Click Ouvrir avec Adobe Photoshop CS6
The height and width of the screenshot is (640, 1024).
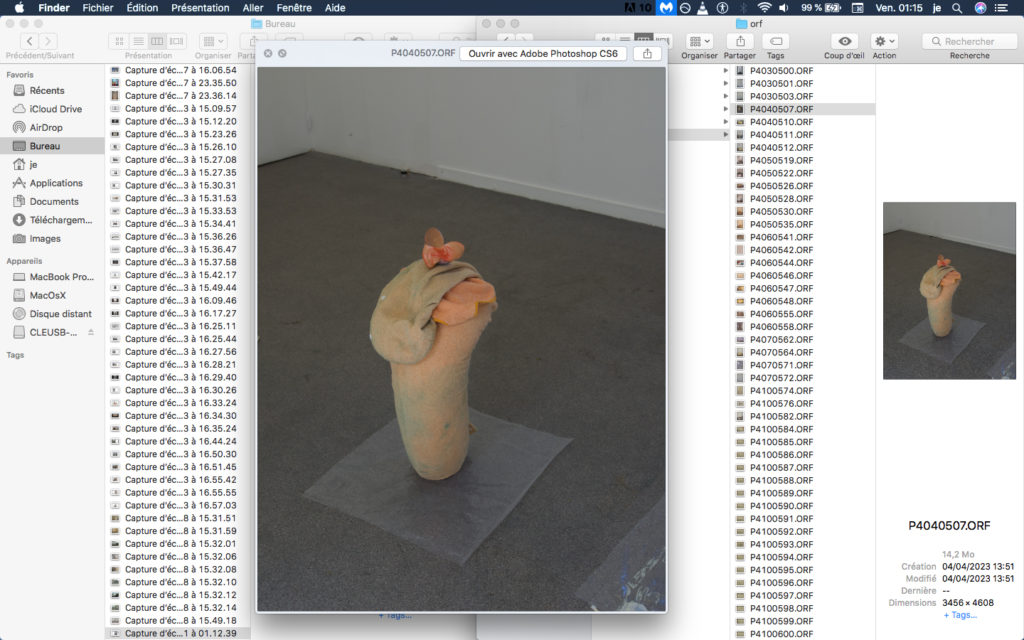pyautogui.click(x=543, y=53)
